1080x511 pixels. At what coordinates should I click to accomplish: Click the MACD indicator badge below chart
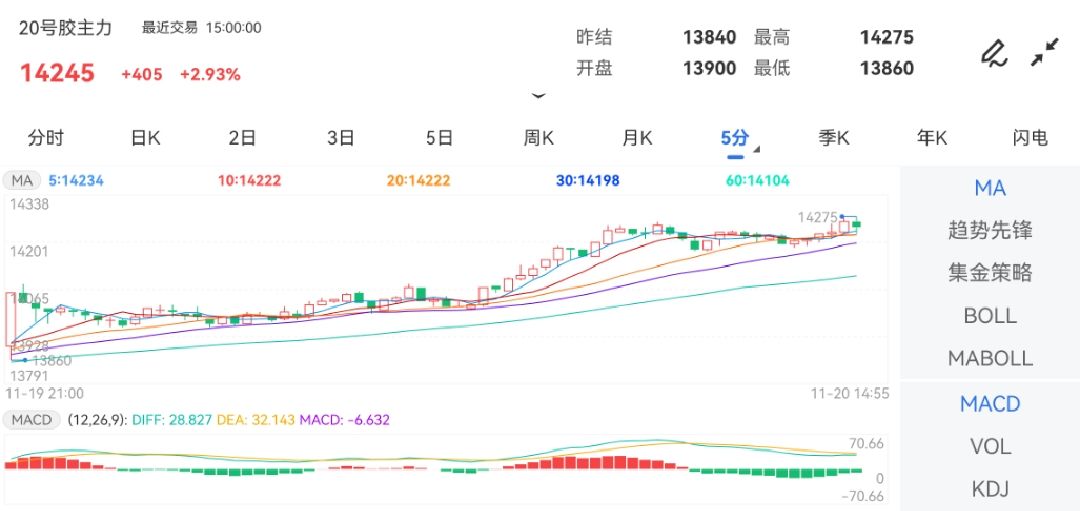coord(32,419)
